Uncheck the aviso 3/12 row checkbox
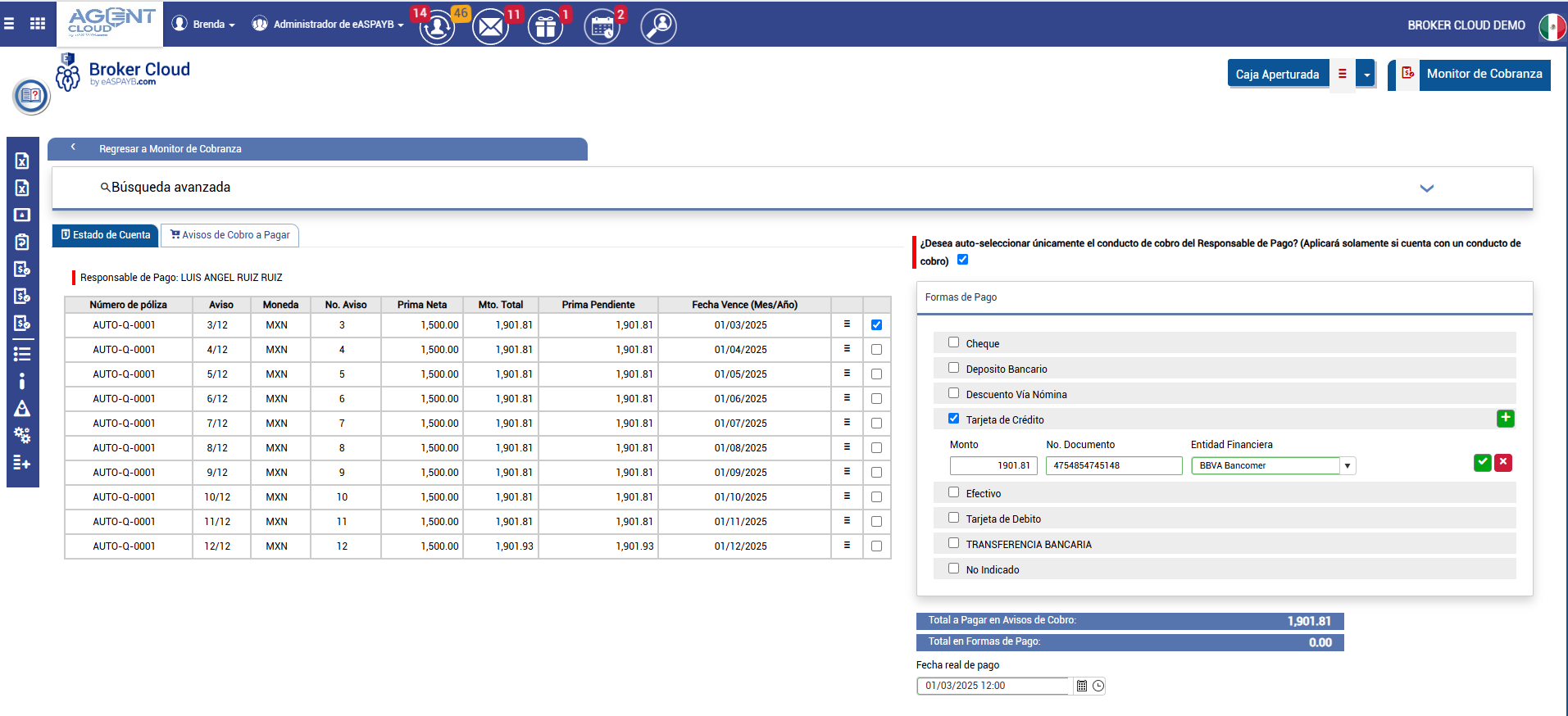The height and width of the screenshot is (716, 1568). tap(877, 325)
